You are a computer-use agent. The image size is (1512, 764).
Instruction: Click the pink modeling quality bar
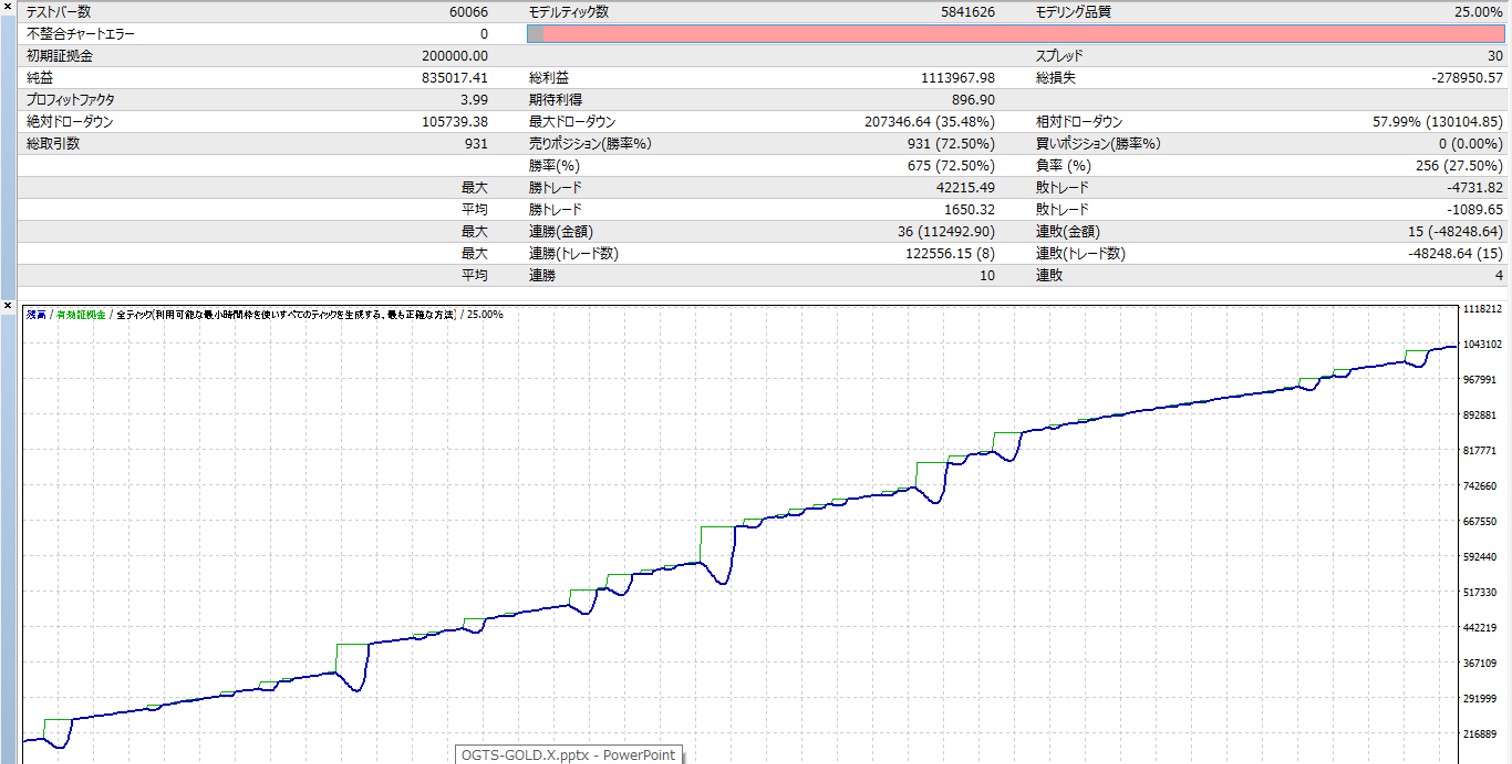pos(1016,34)
